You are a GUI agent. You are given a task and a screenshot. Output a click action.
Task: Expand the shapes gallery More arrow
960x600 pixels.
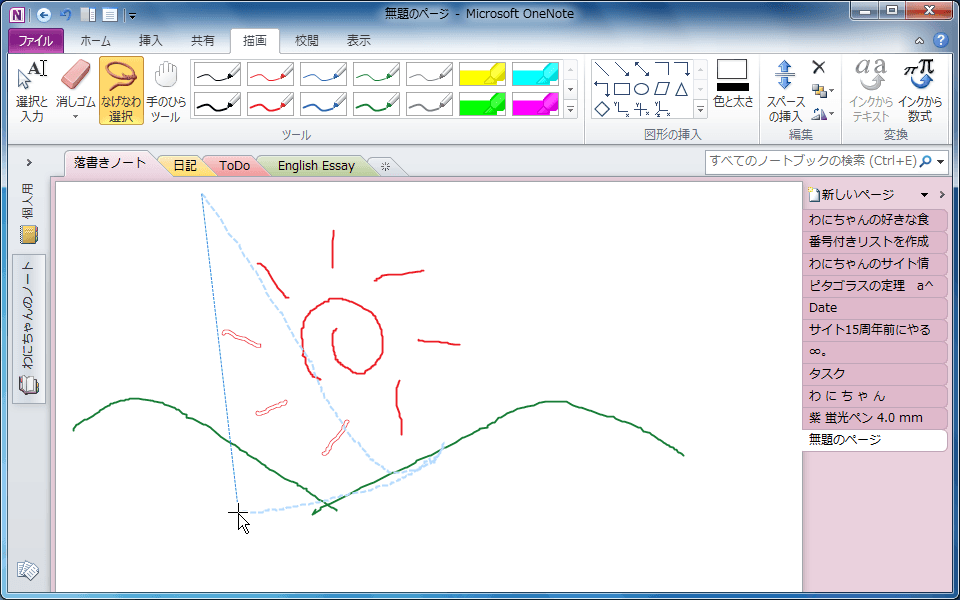[x=700, y=110]
